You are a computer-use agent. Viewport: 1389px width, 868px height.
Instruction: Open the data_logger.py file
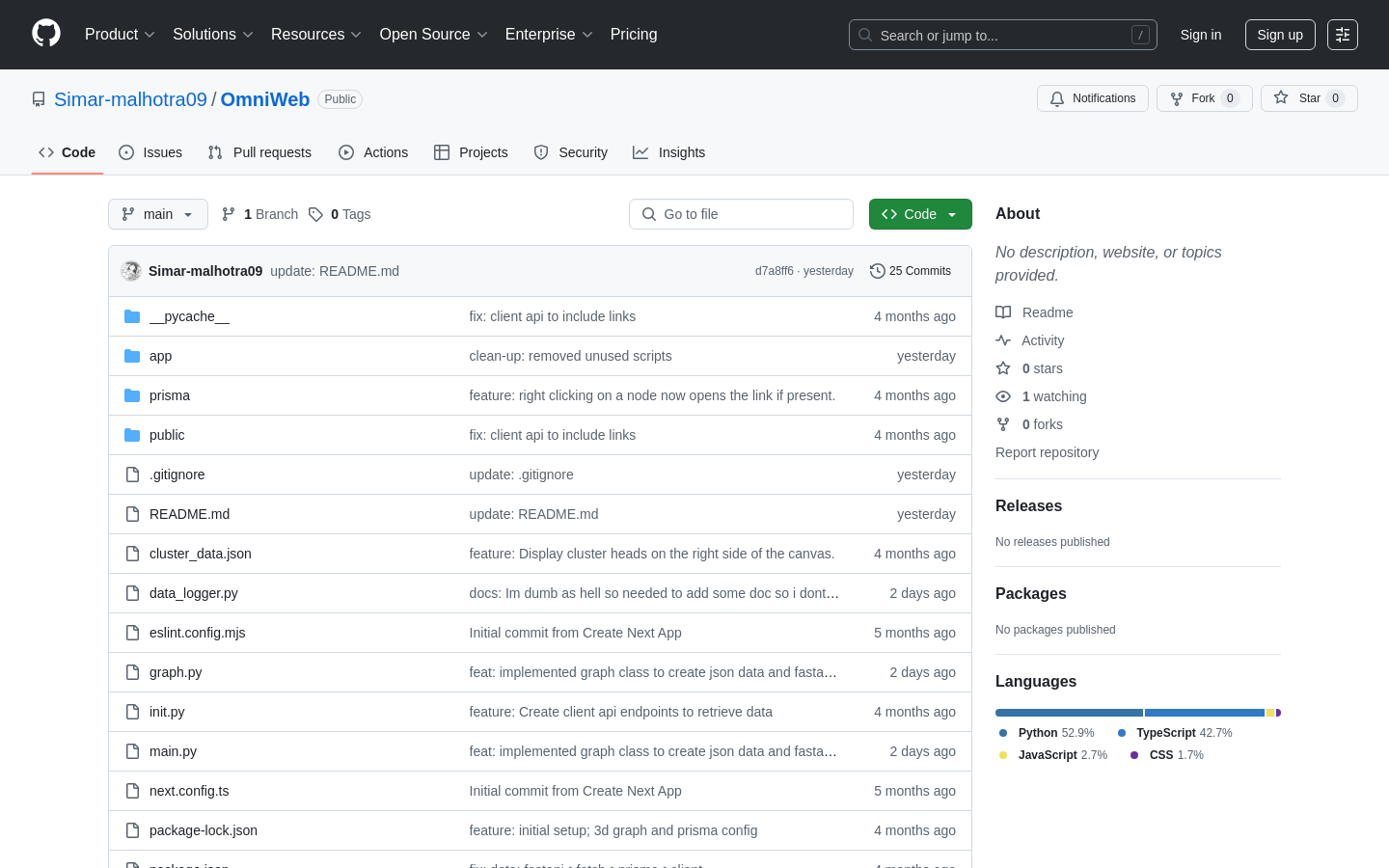coord(194,593)
